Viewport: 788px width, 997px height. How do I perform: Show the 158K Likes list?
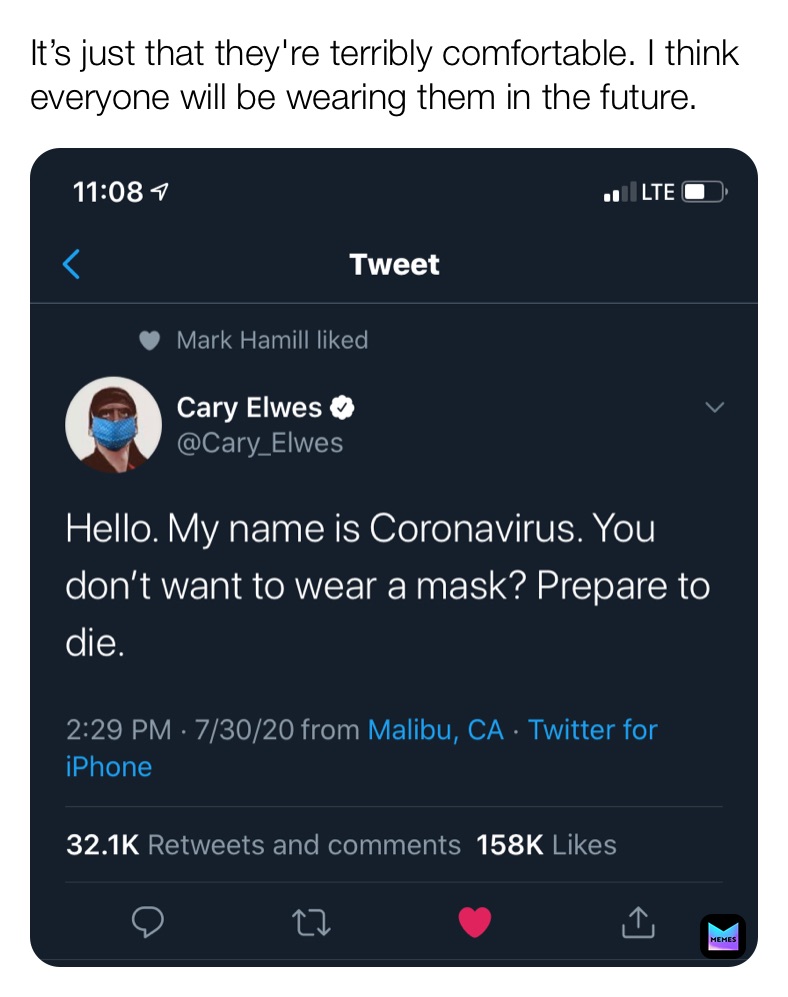(x=547, y=845)
